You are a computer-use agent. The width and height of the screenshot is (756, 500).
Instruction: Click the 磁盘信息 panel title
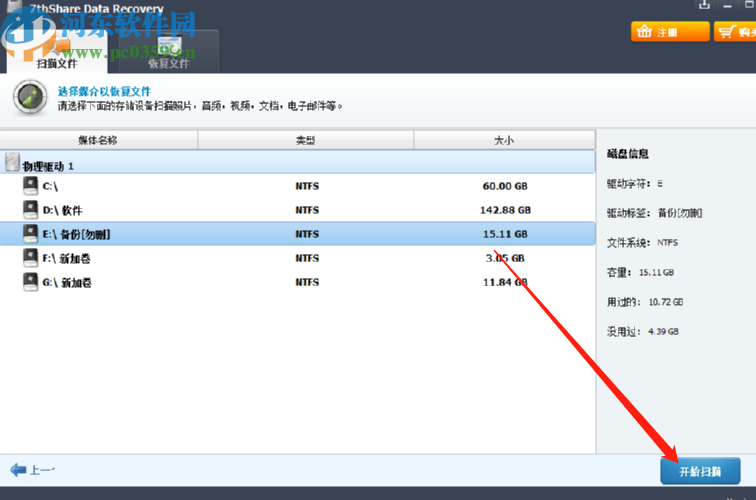pos(628,154)
